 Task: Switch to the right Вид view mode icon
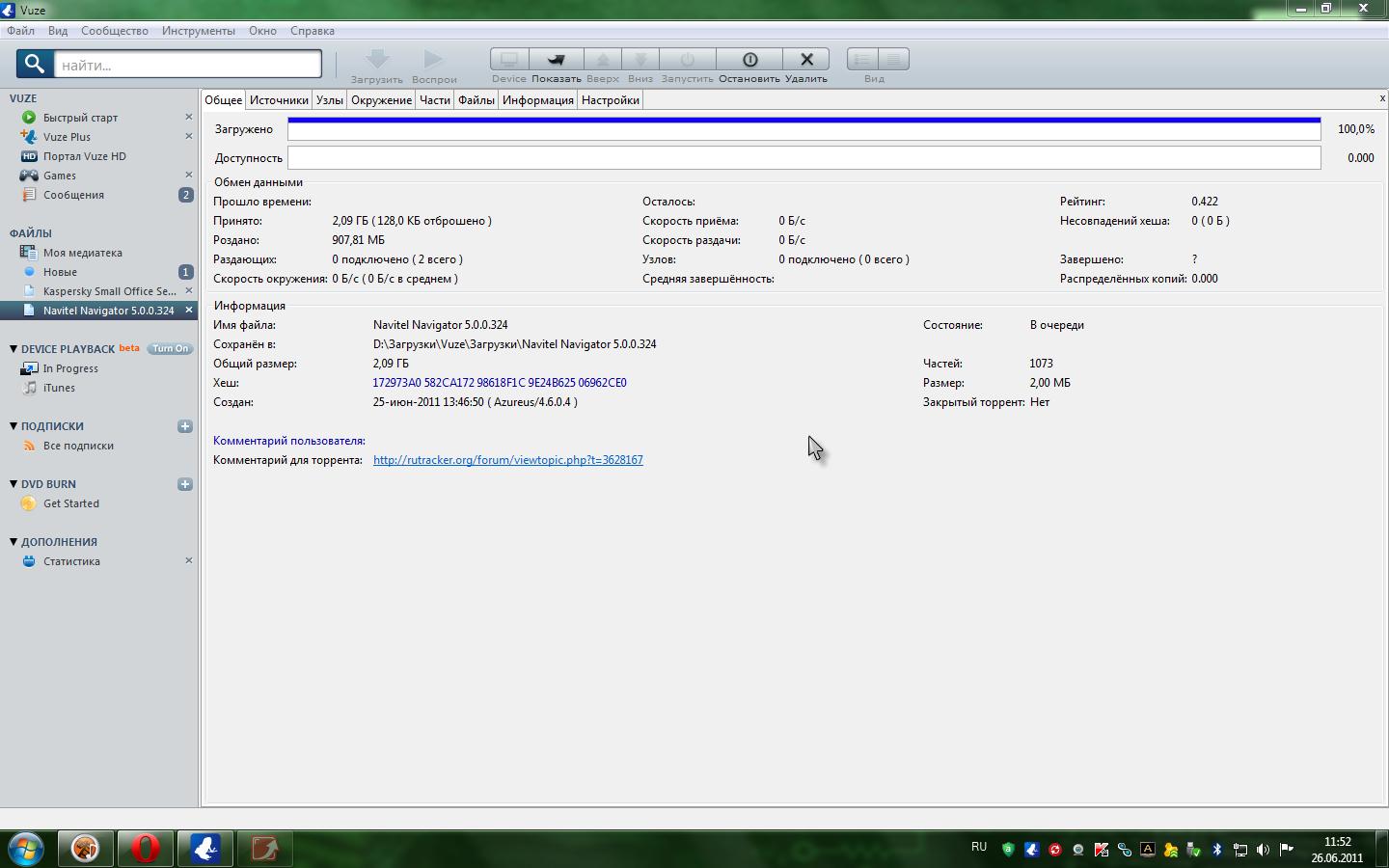point(894,60)
